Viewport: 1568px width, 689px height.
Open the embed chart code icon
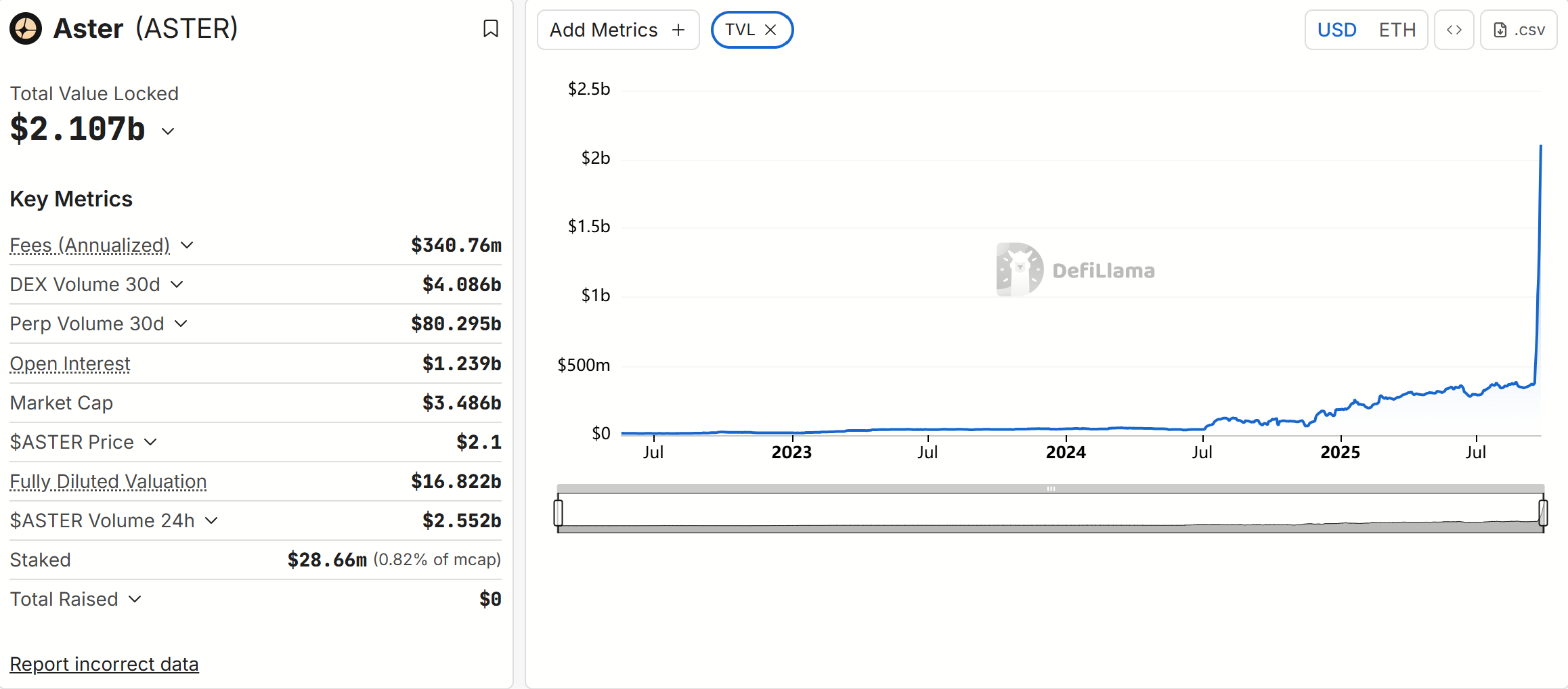(1454, 30)
